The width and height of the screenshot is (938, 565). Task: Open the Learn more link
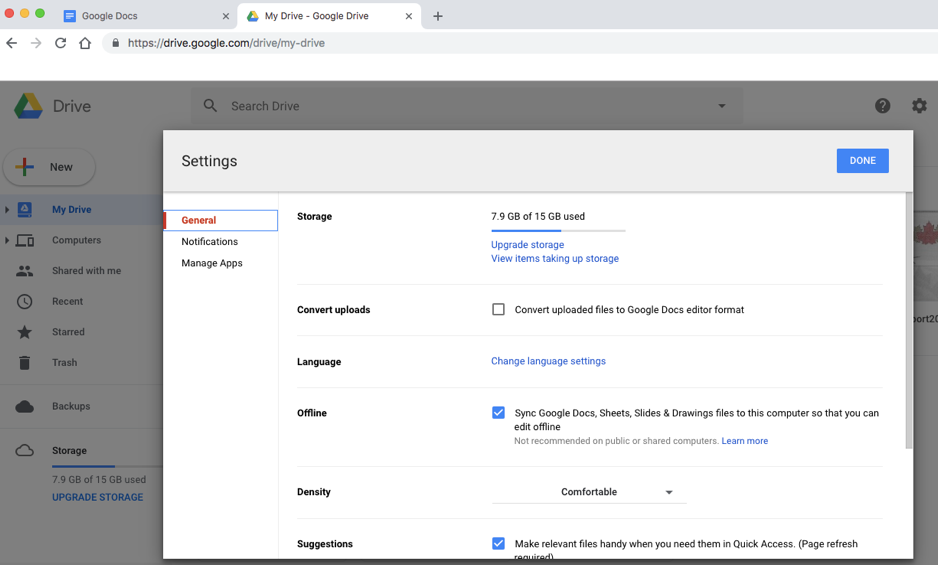pos(745,441)
